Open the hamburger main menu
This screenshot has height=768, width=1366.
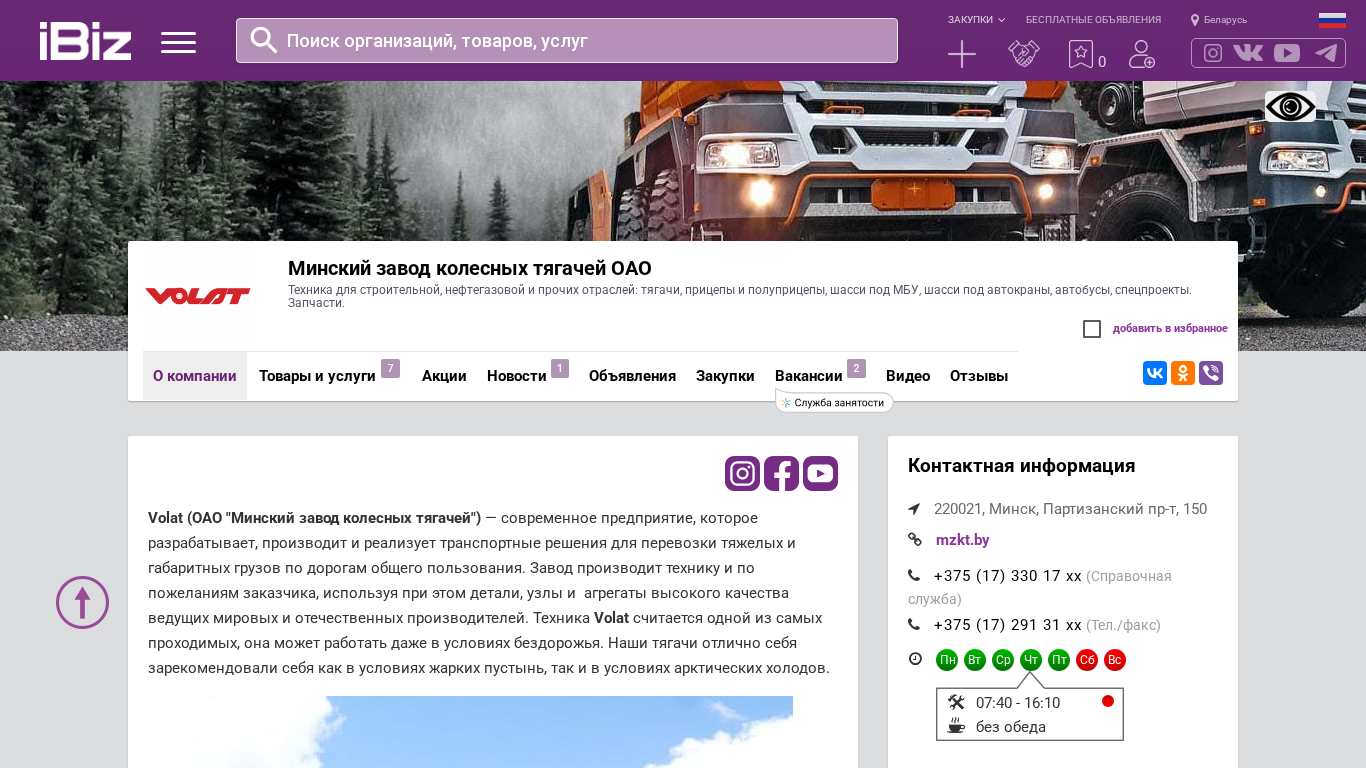point(179,42)
